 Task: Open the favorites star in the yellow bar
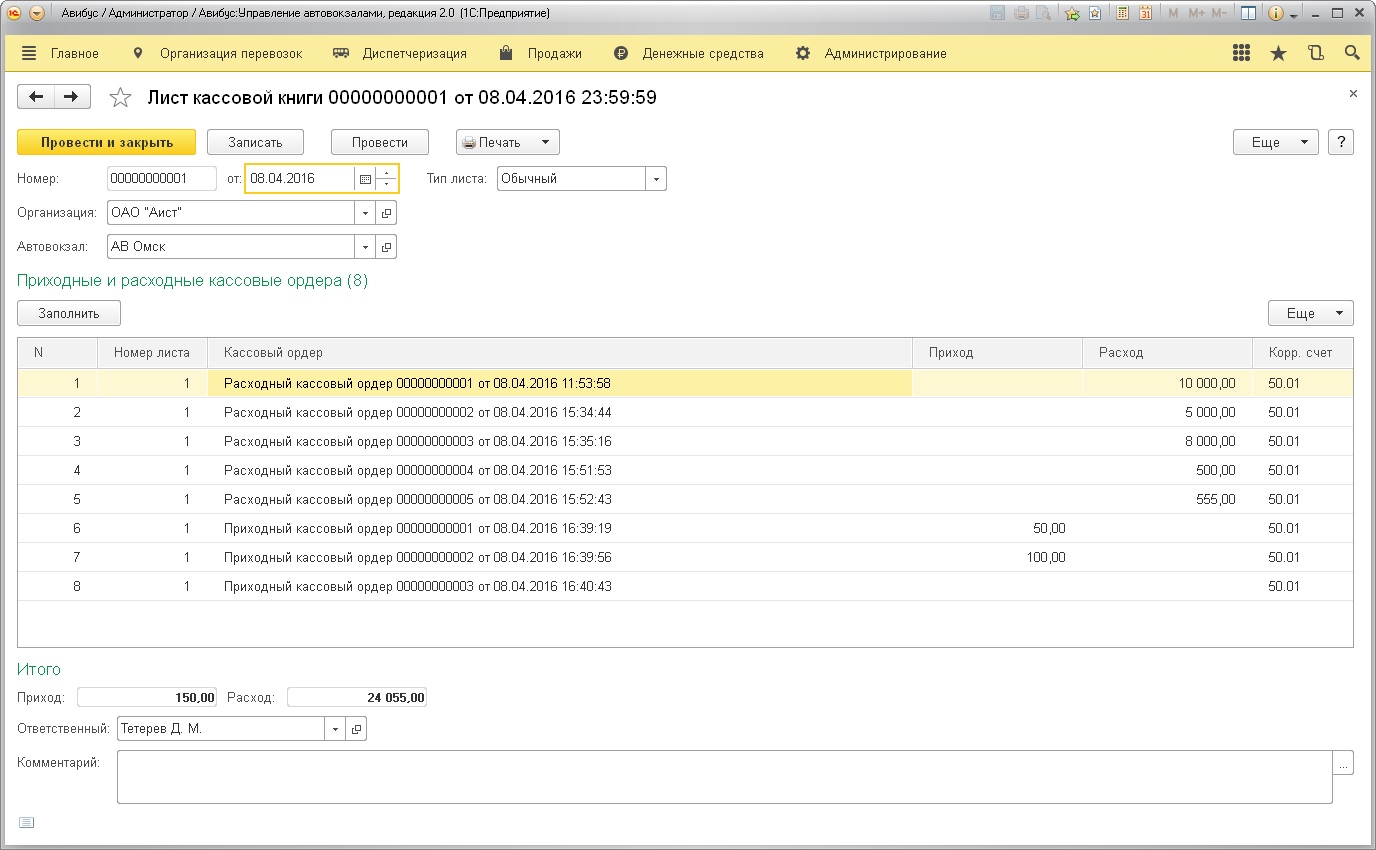pyautogui.click(x=1278, y=53)
